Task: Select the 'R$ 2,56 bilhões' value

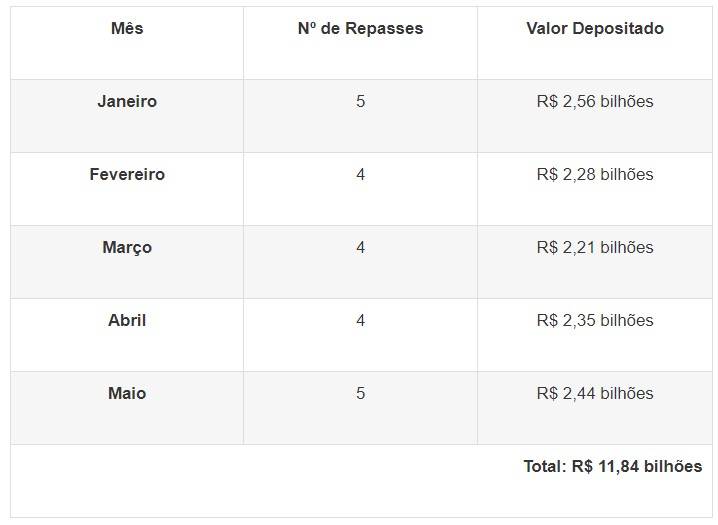Action: [x=595, y=102]
